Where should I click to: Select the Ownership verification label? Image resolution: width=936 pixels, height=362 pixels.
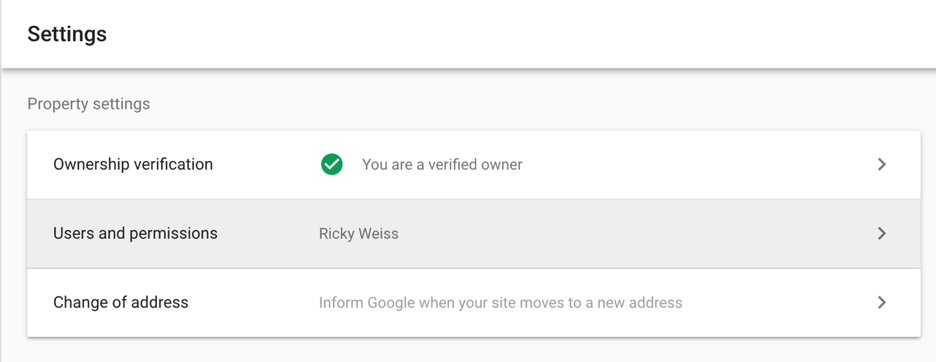[133, 164]
